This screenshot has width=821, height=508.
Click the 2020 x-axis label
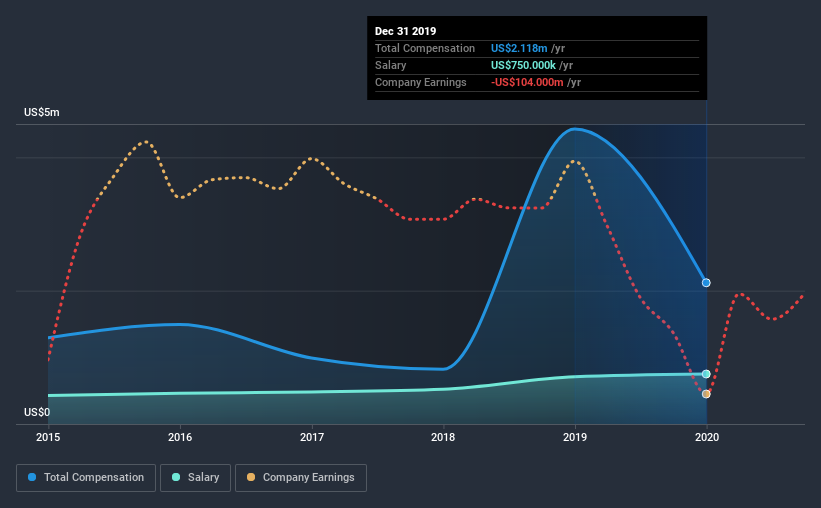click(x=707, y=437)
